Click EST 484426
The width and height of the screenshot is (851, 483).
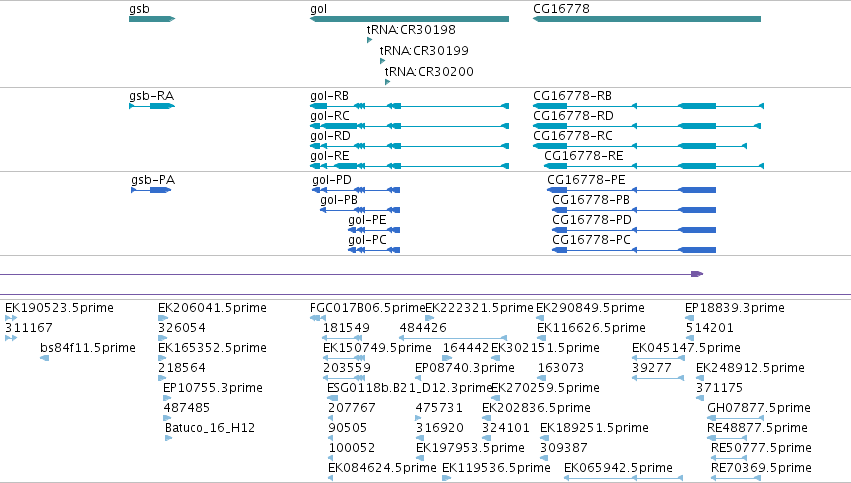tap(453, 338)
